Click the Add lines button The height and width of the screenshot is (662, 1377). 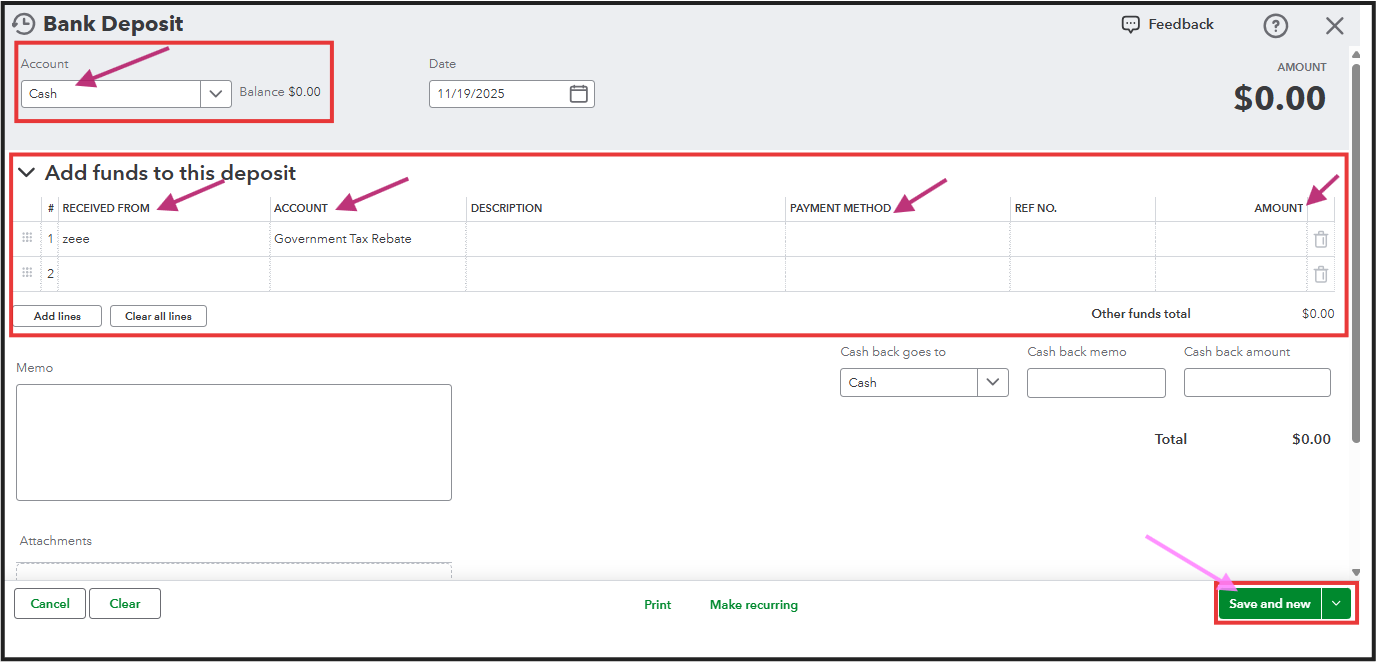pos(58,316)
